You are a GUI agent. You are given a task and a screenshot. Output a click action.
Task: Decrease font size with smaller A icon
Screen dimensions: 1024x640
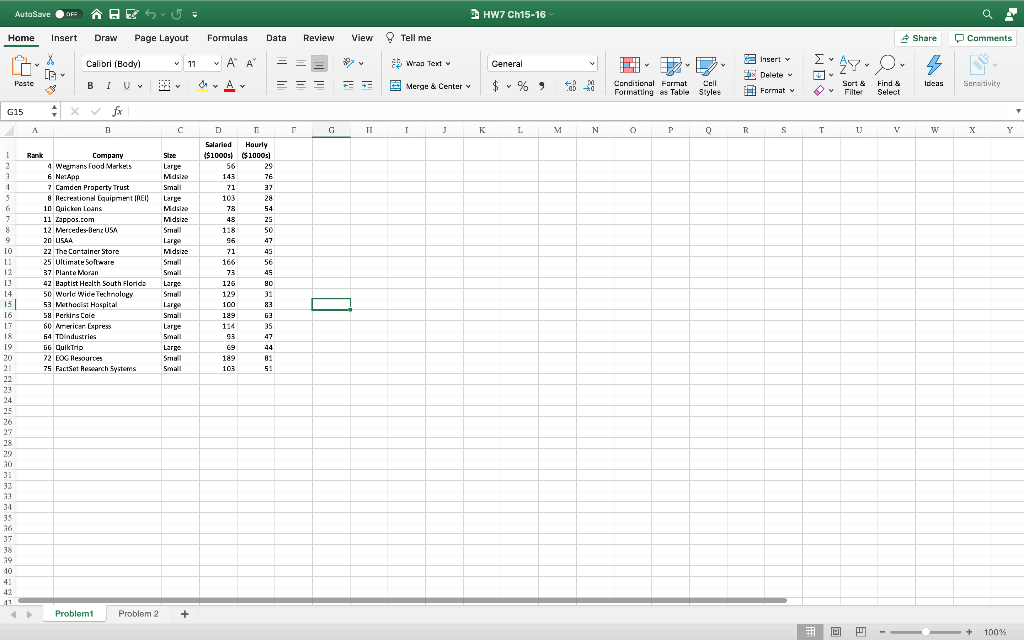[x=251, y=63]
